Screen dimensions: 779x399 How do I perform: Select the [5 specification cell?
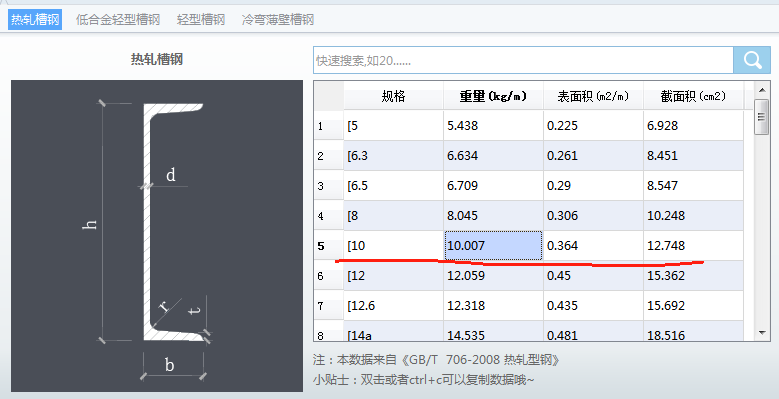point(393,126)
